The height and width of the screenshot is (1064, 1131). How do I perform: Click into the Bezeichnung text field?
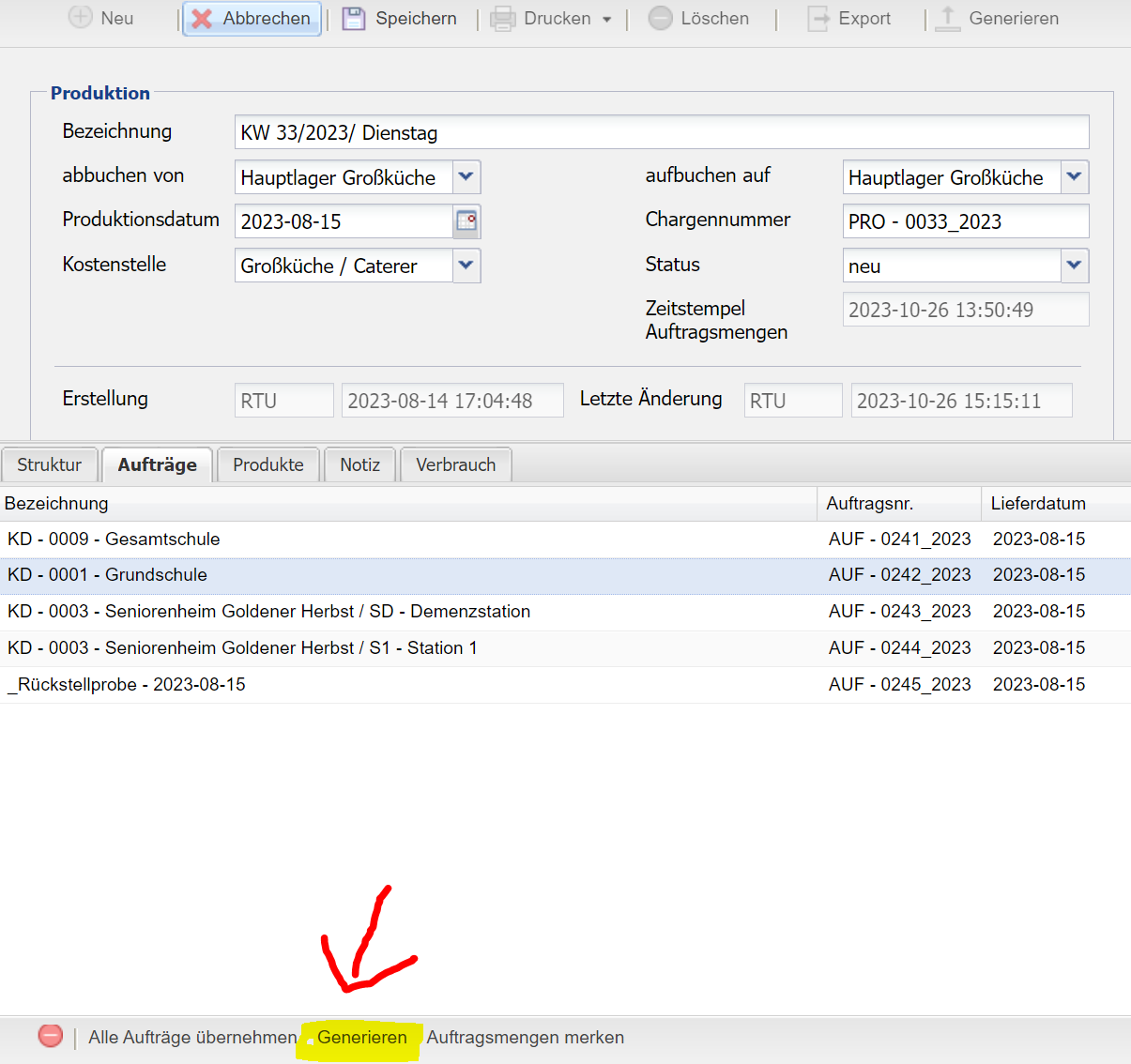point(661,132)
